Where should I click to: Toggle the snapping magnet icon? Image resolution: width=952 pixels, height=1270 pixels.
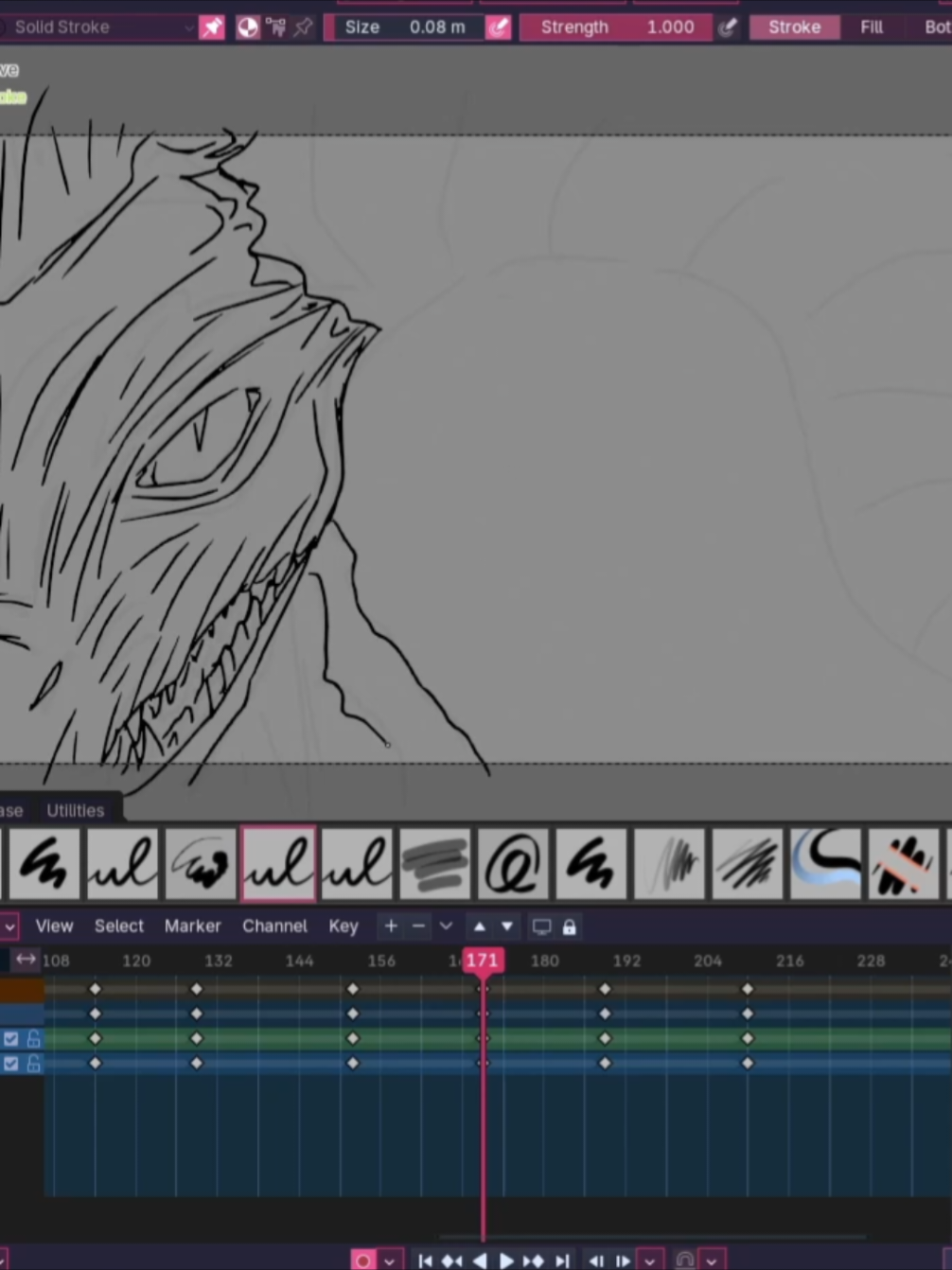coord(685,1260)
